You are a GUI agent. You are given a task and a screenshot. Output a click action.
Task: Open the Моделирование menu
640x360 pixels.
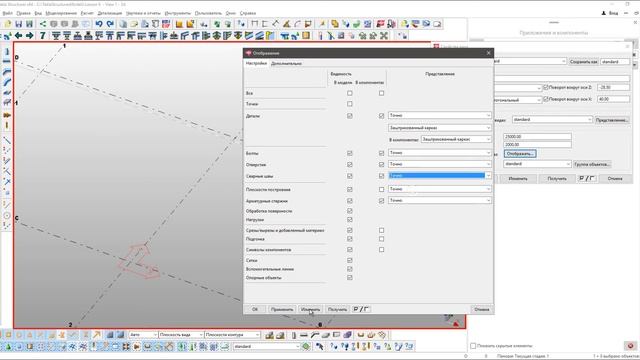[x=61, y=13]
